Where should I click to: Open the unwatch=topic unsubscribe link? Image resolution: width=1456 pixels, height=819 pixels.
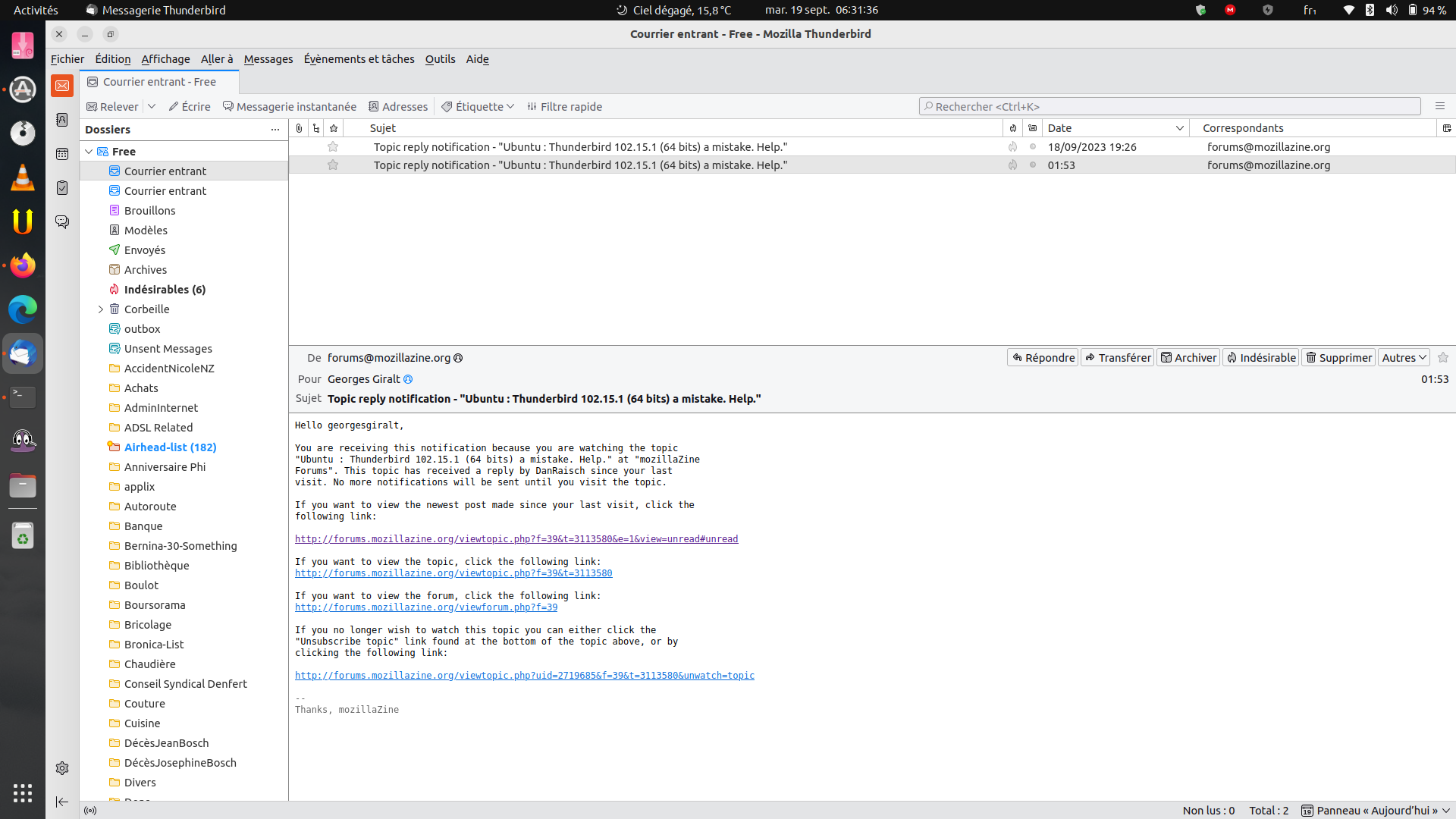[525, 676]
